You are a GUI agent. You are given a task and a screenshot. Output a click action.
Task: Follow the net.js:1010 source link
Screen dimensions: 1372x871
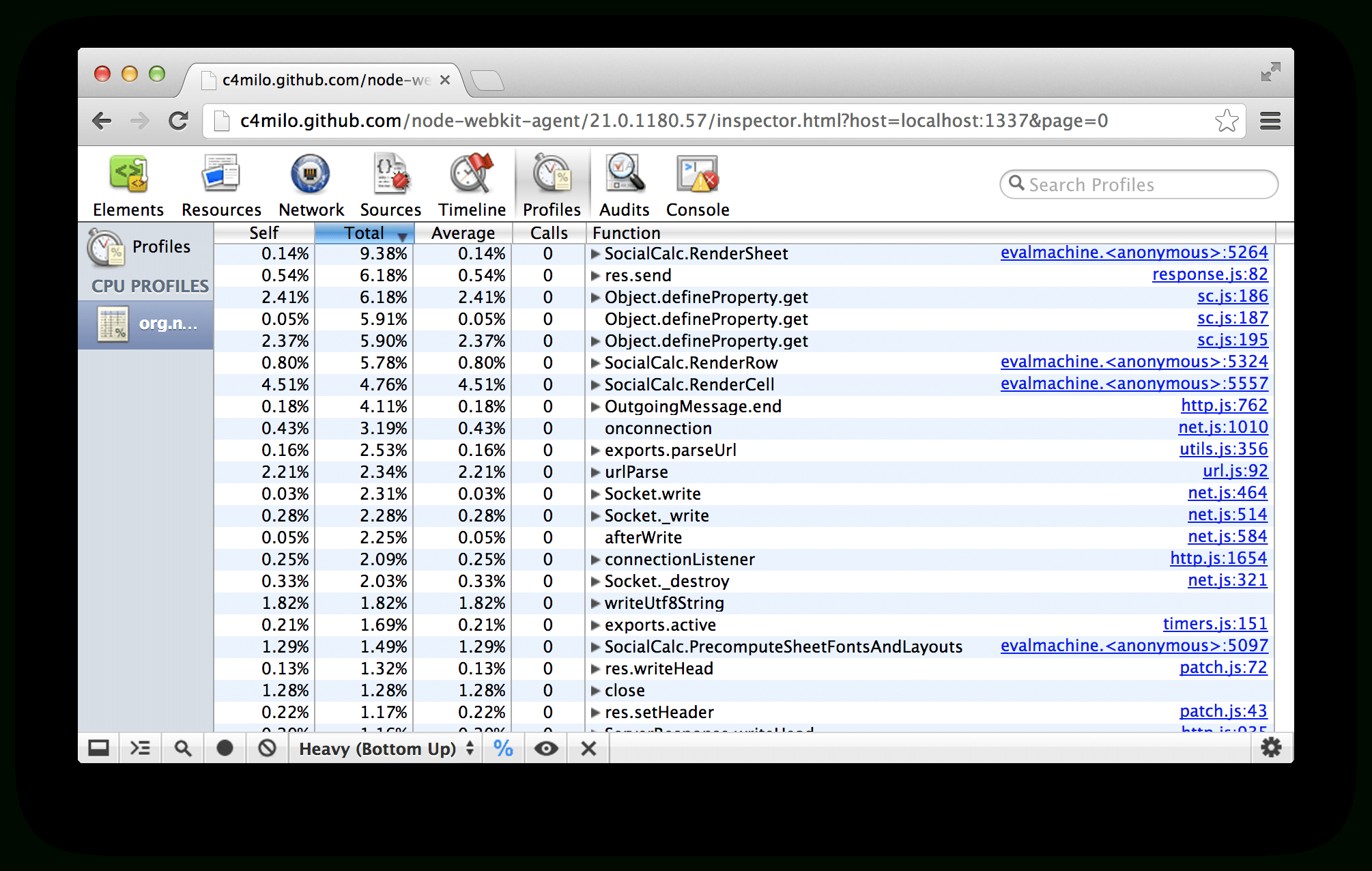pyautogui.click(x=1223, y=427)
